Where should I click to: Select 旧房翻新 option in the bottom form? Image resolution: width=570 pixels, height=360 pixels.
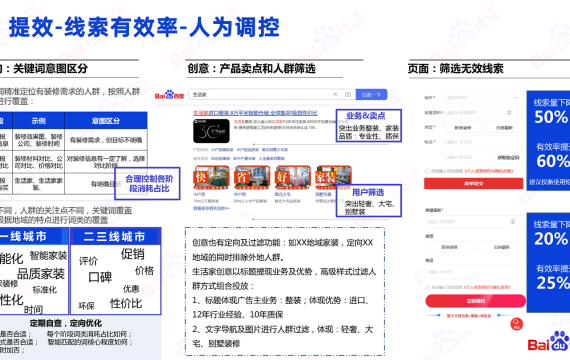pyautogui.click(x=501, y=247)
